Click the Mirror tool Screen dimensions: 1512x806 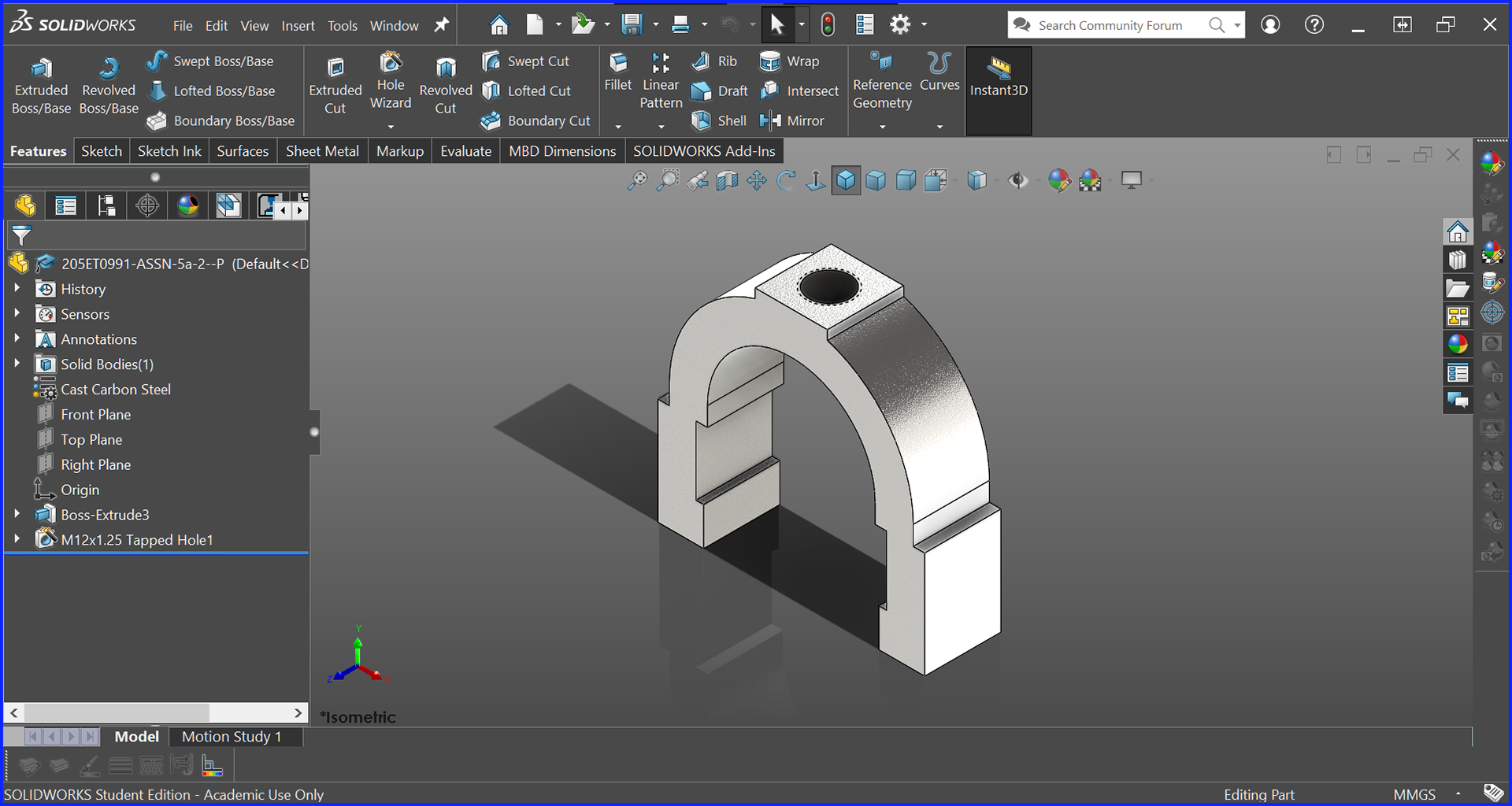click(791, 121)
